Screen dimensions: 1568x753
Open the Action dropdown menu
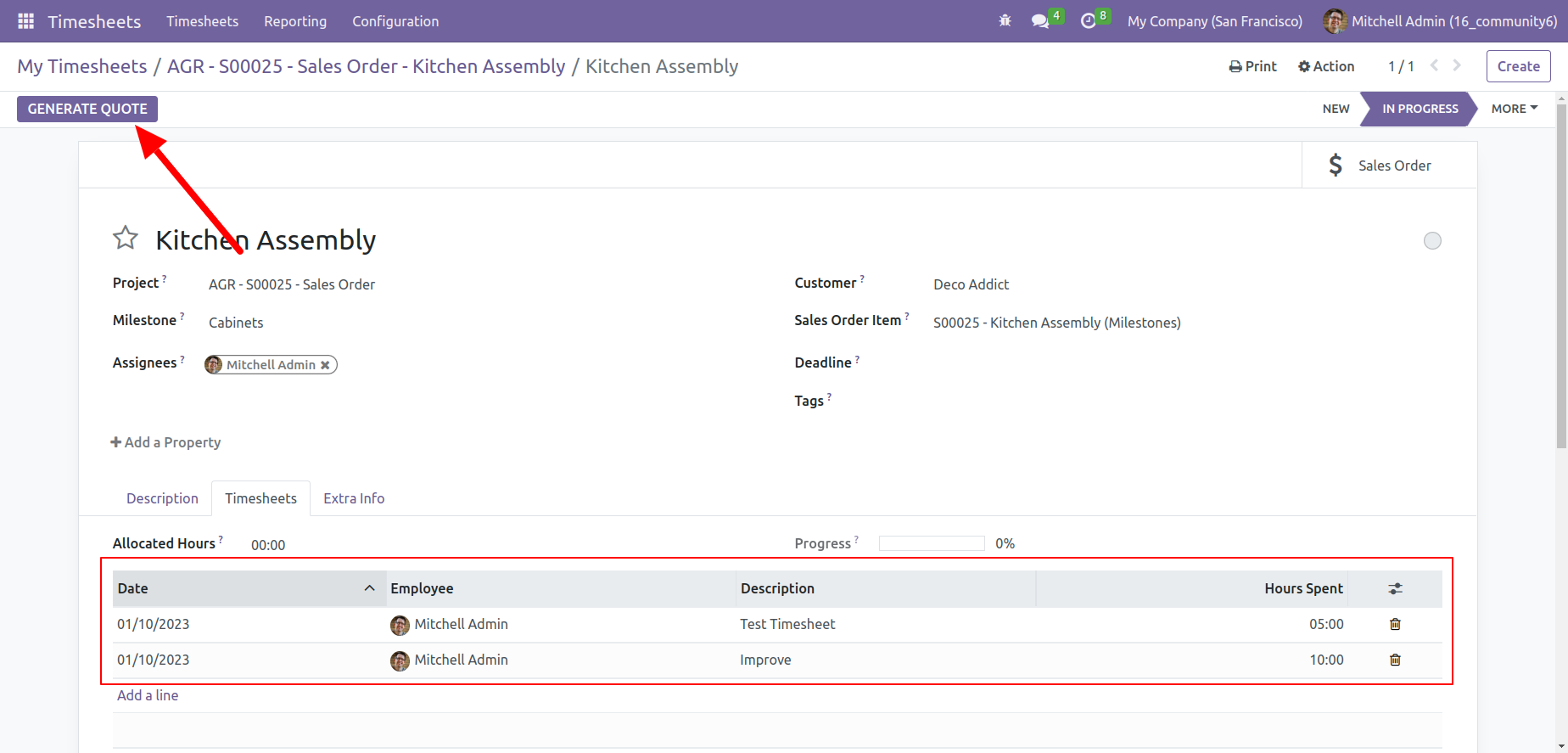point(1326,66)
